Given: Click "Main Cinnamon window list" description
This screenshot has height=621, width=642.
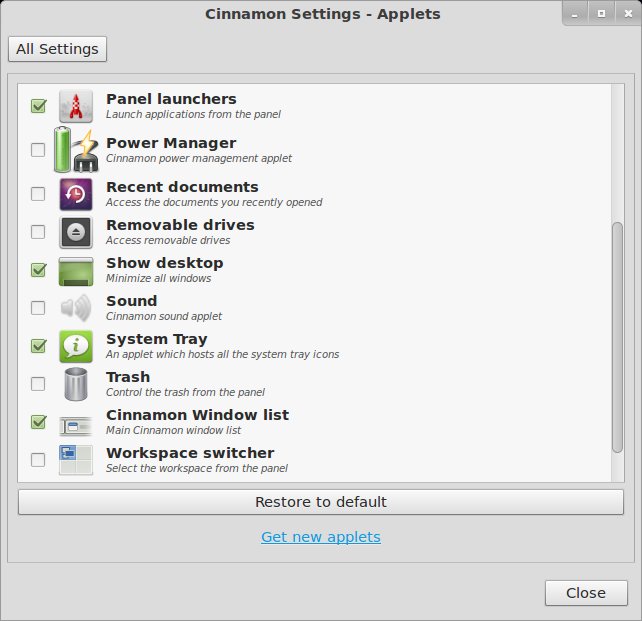Looking at the screenshot, I should (x=173, y=430).
